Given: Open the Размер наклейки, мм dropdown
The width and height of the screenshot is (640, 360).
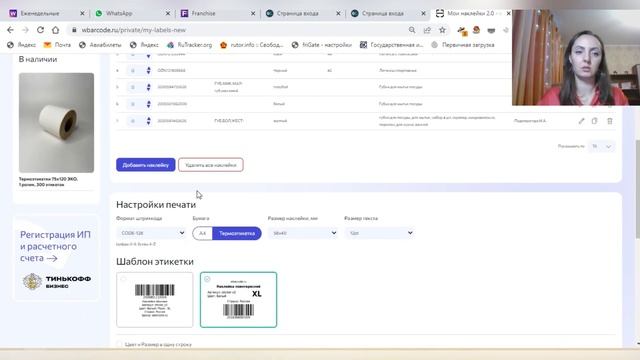Looking at the screenshot, I should click(303, 233).
